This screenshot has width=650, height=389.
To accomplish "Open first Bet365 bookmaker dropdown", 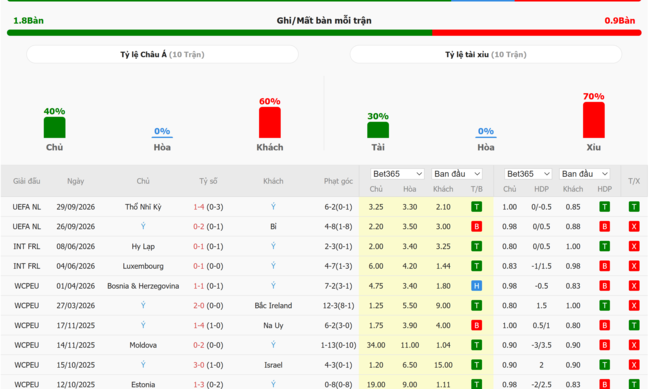I will [x=397, y=174].
